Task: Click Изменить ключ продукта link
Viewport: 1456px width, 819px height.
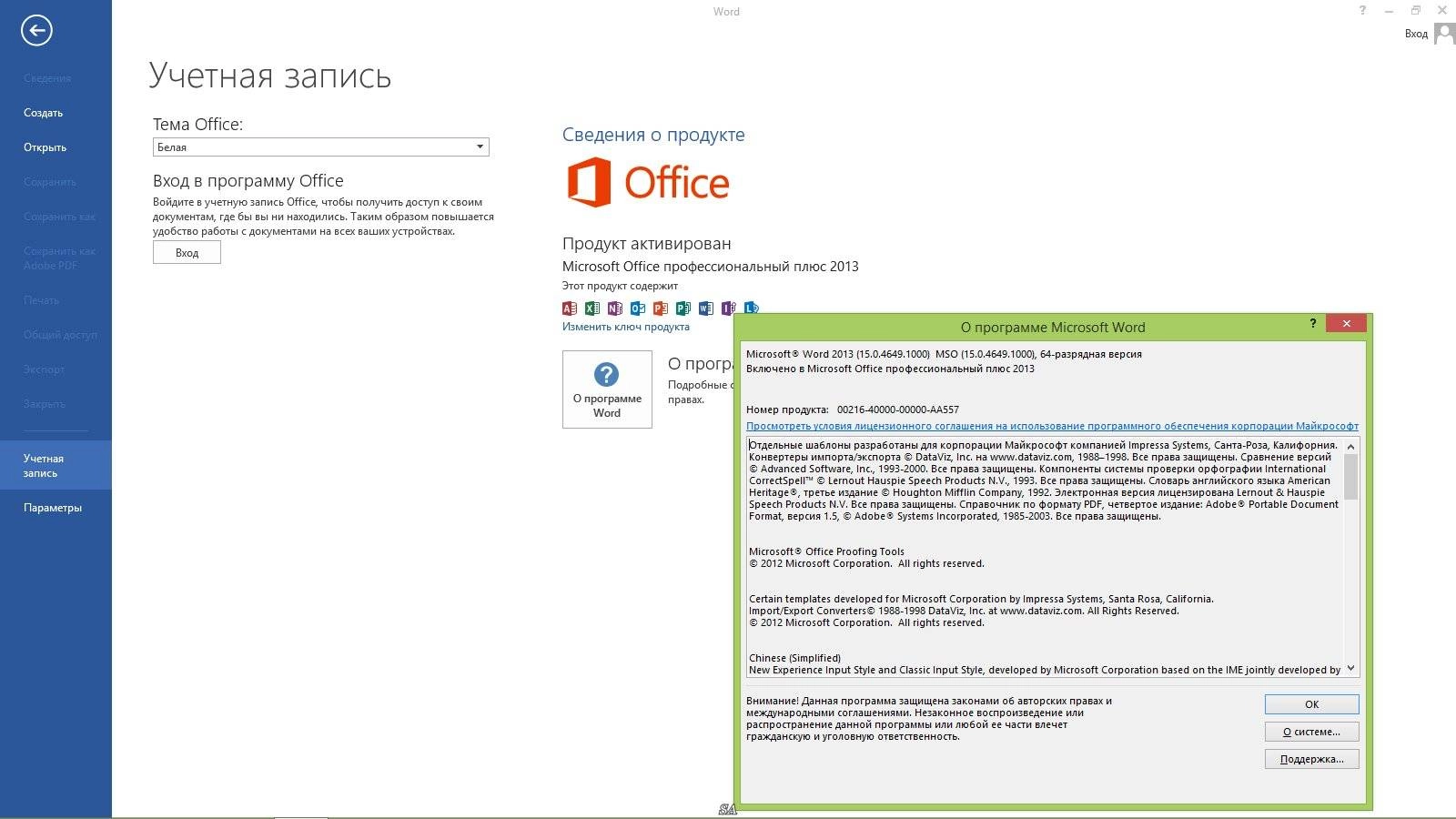Action: 626,327
